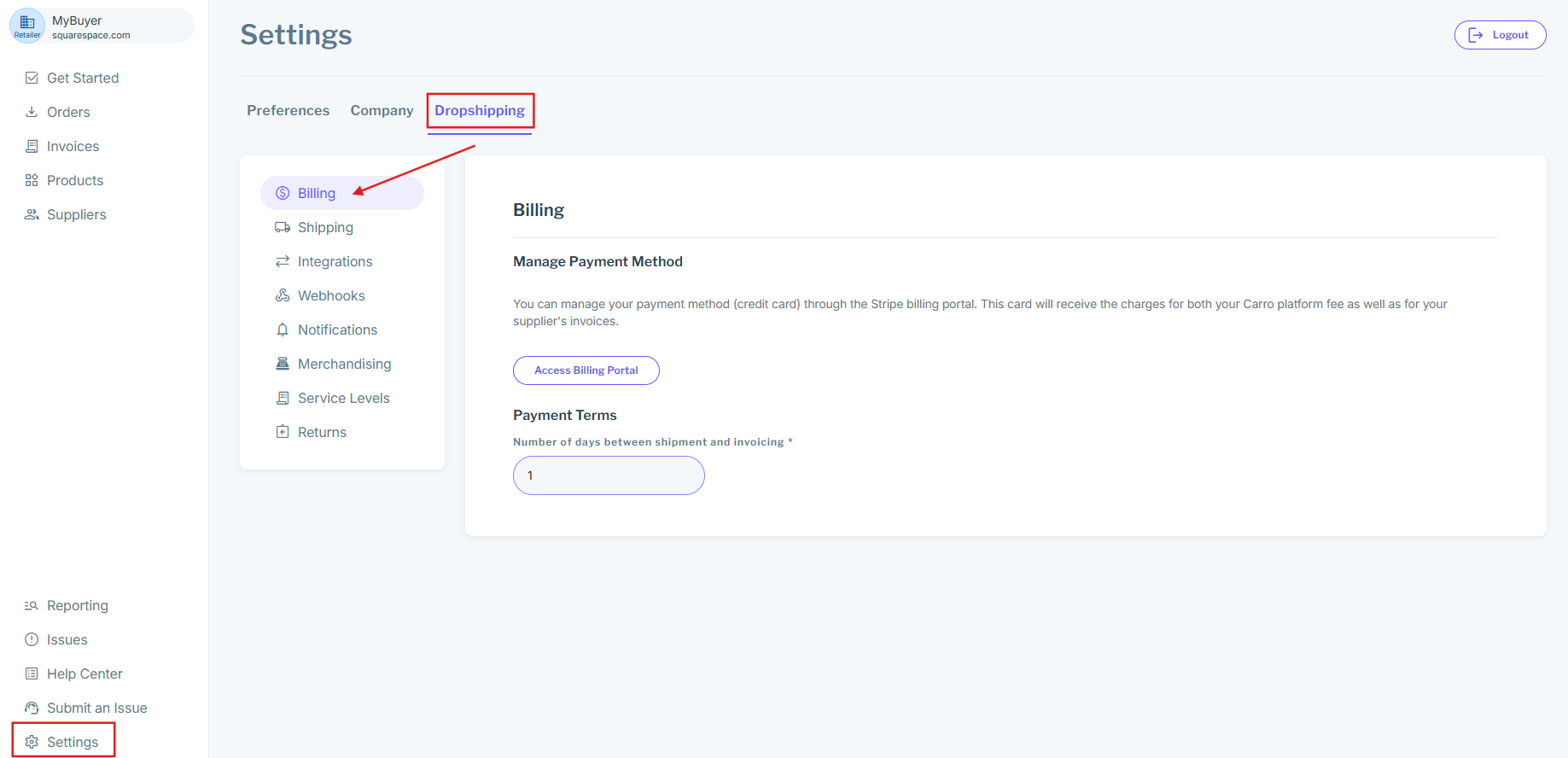
Task: Switch to the Company tab
Action: click(382, 110)
